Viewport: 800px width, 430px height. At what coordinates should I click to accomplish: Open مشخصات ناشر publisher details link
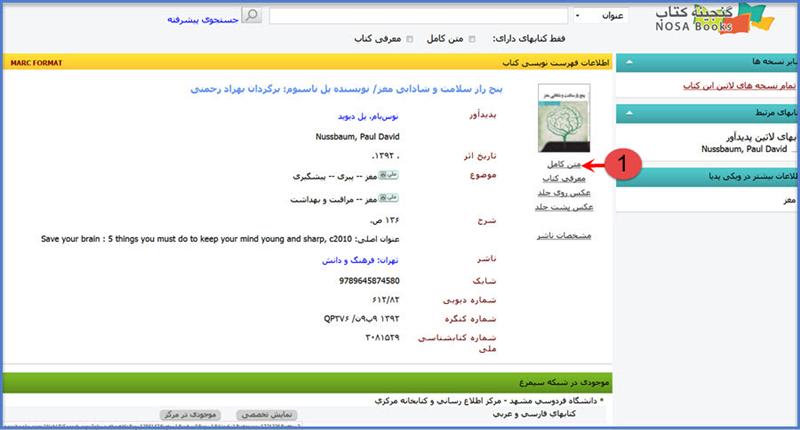point(566,236)
